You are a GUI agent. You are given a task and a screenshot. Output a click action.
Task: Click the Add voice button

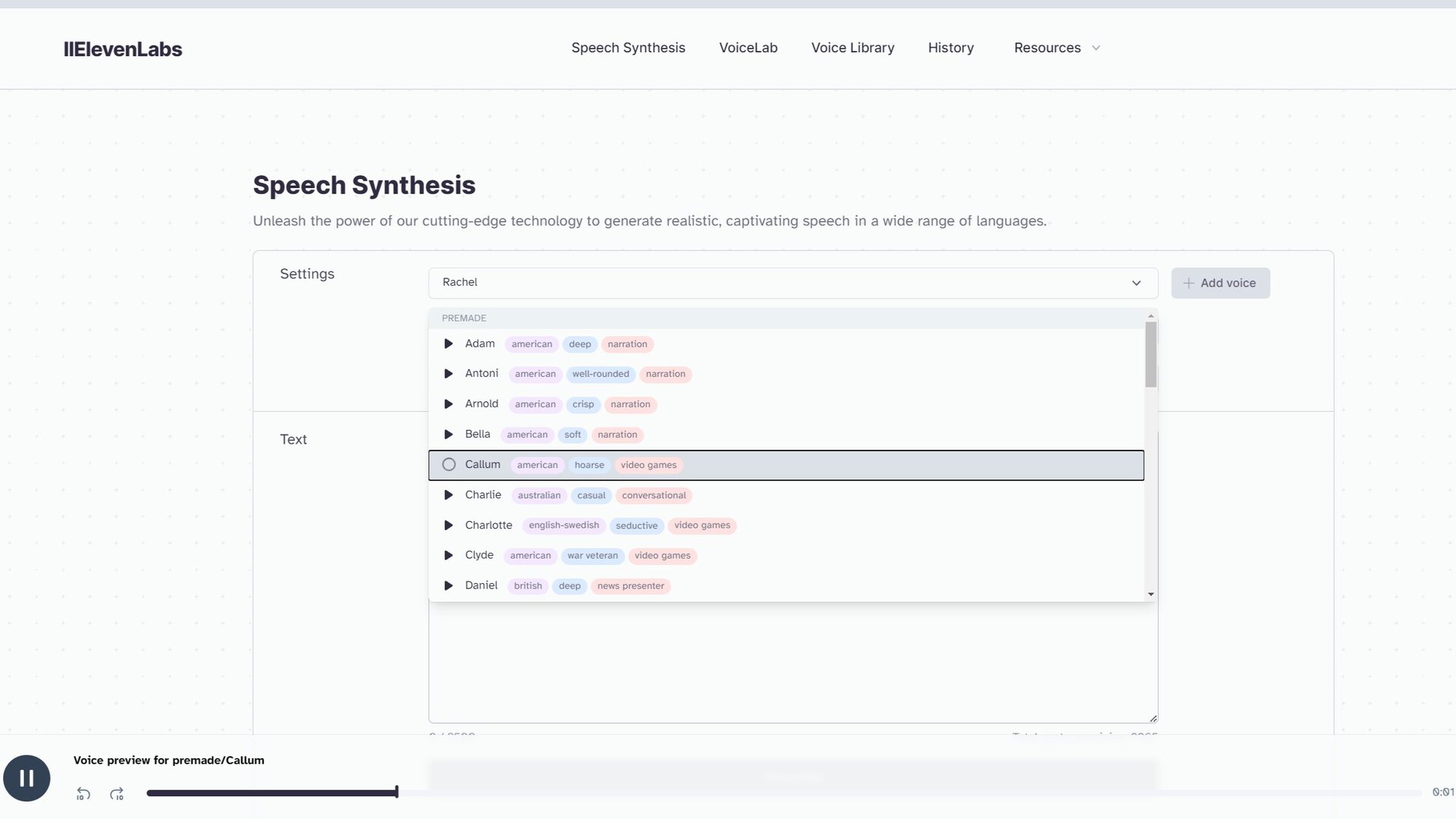pyautogui.click(x=1220, y=283)
